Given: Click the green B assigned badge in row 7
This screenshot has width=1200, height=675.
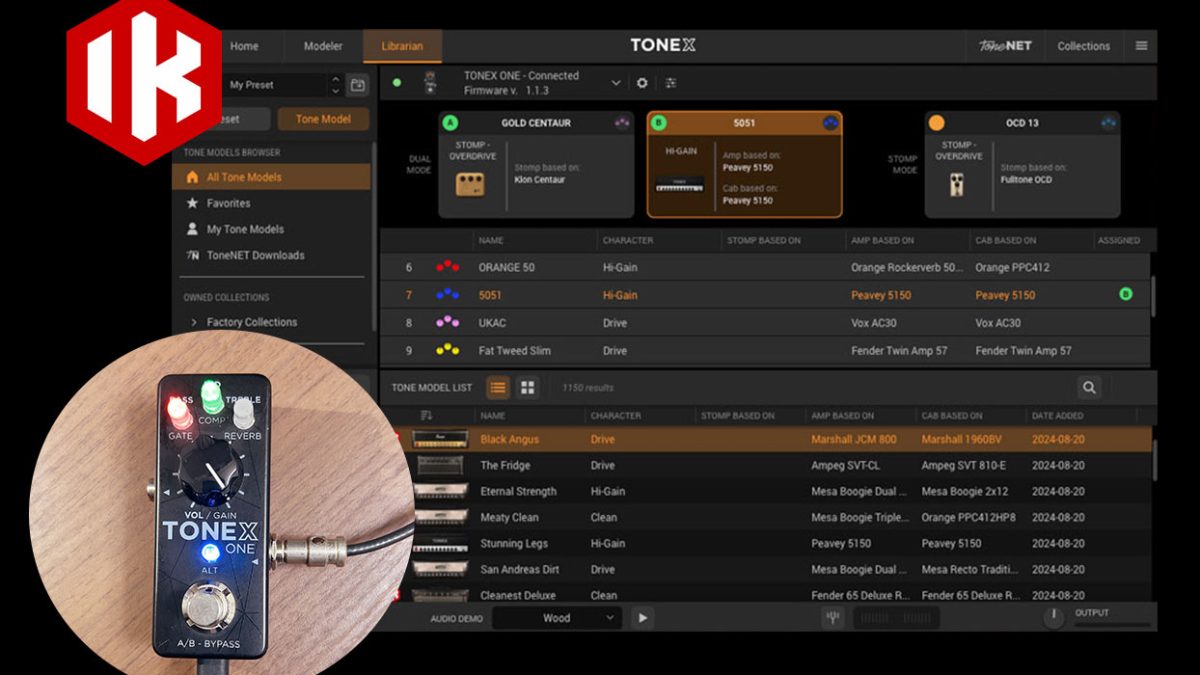Looking at the screenshot, I should click(1126, 295).
